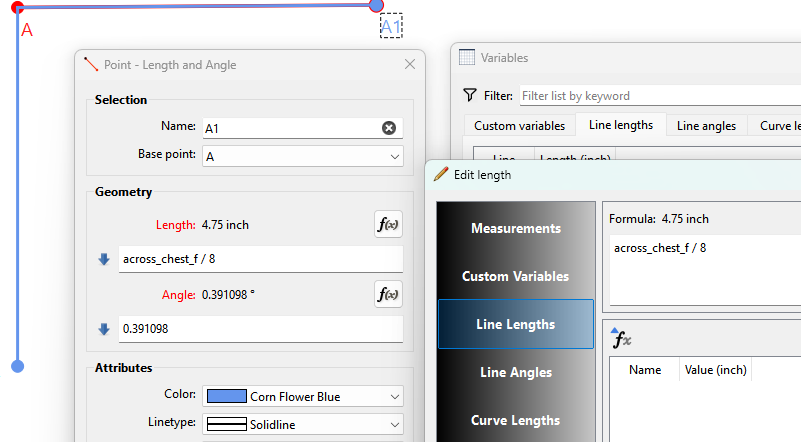Expand the angle formula field arrow

coord(104,329)
